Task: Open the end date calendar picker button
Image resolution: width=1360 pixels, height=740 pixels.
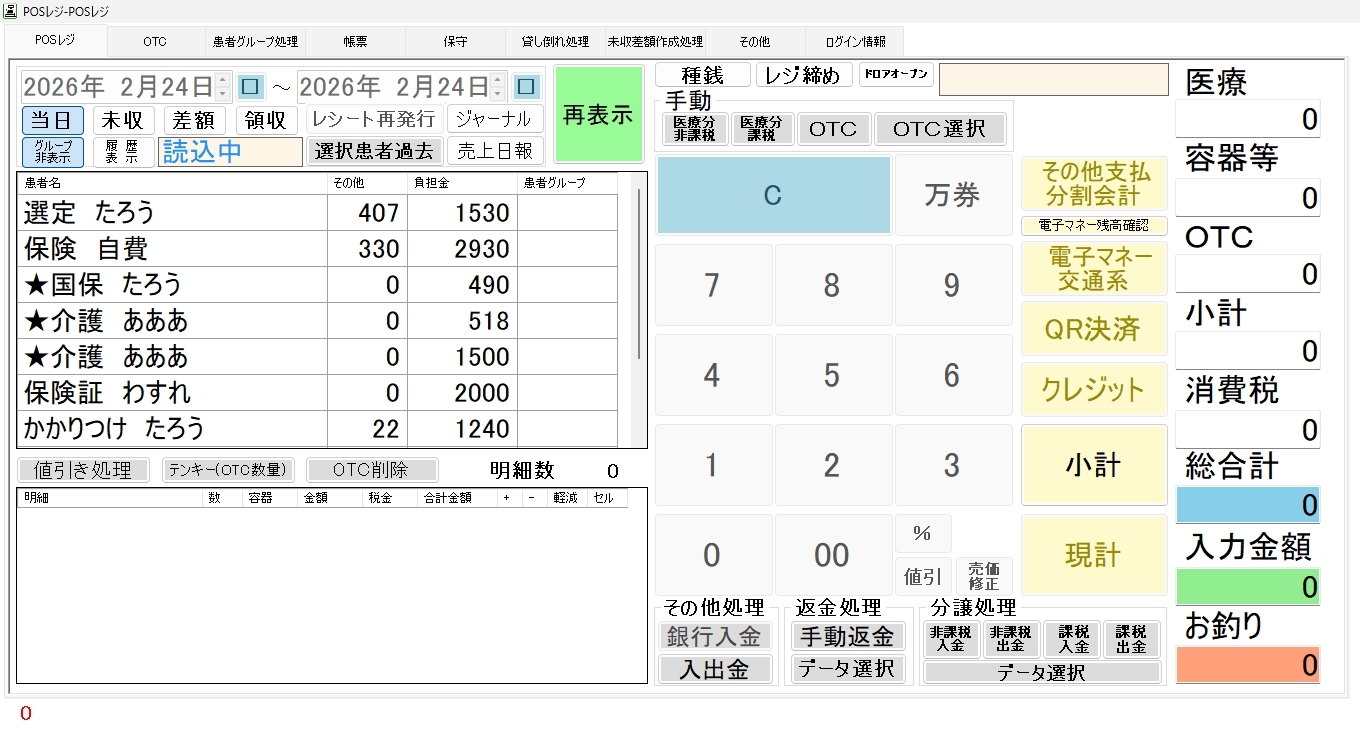Action: click(526, 87)
